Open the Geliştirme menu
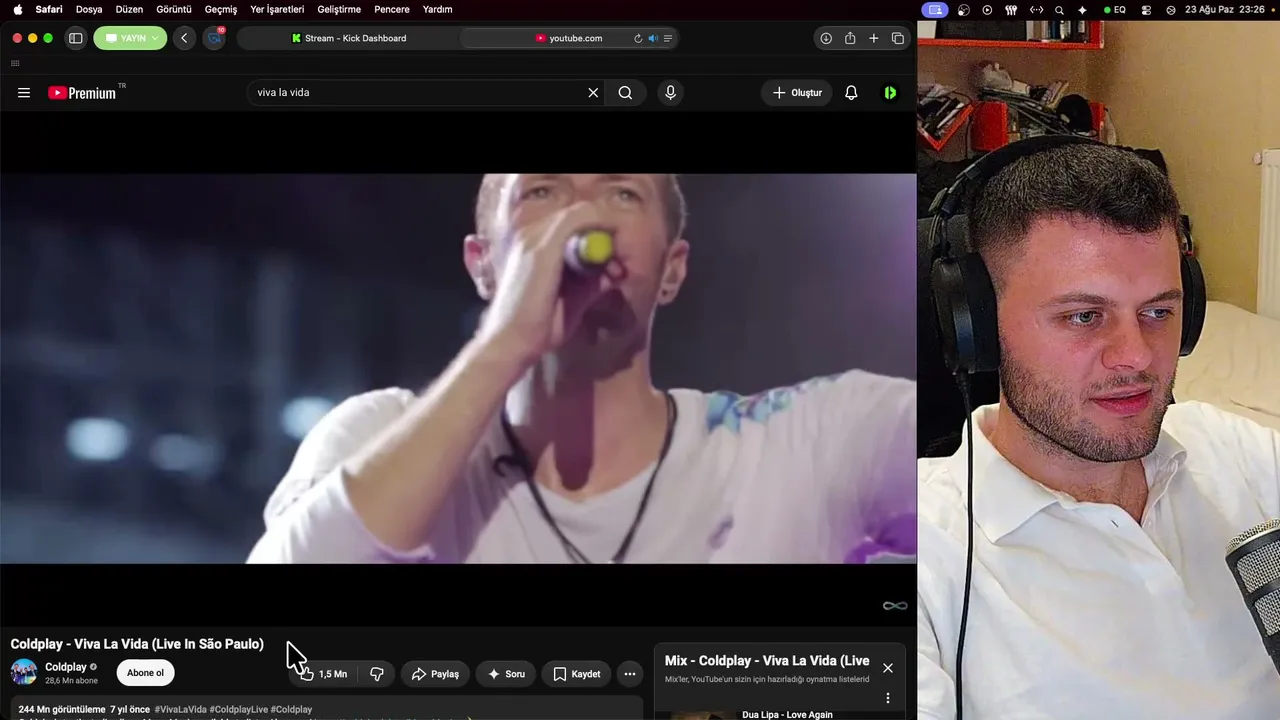This screenshot has height=720, width=1280. [339, 9]
